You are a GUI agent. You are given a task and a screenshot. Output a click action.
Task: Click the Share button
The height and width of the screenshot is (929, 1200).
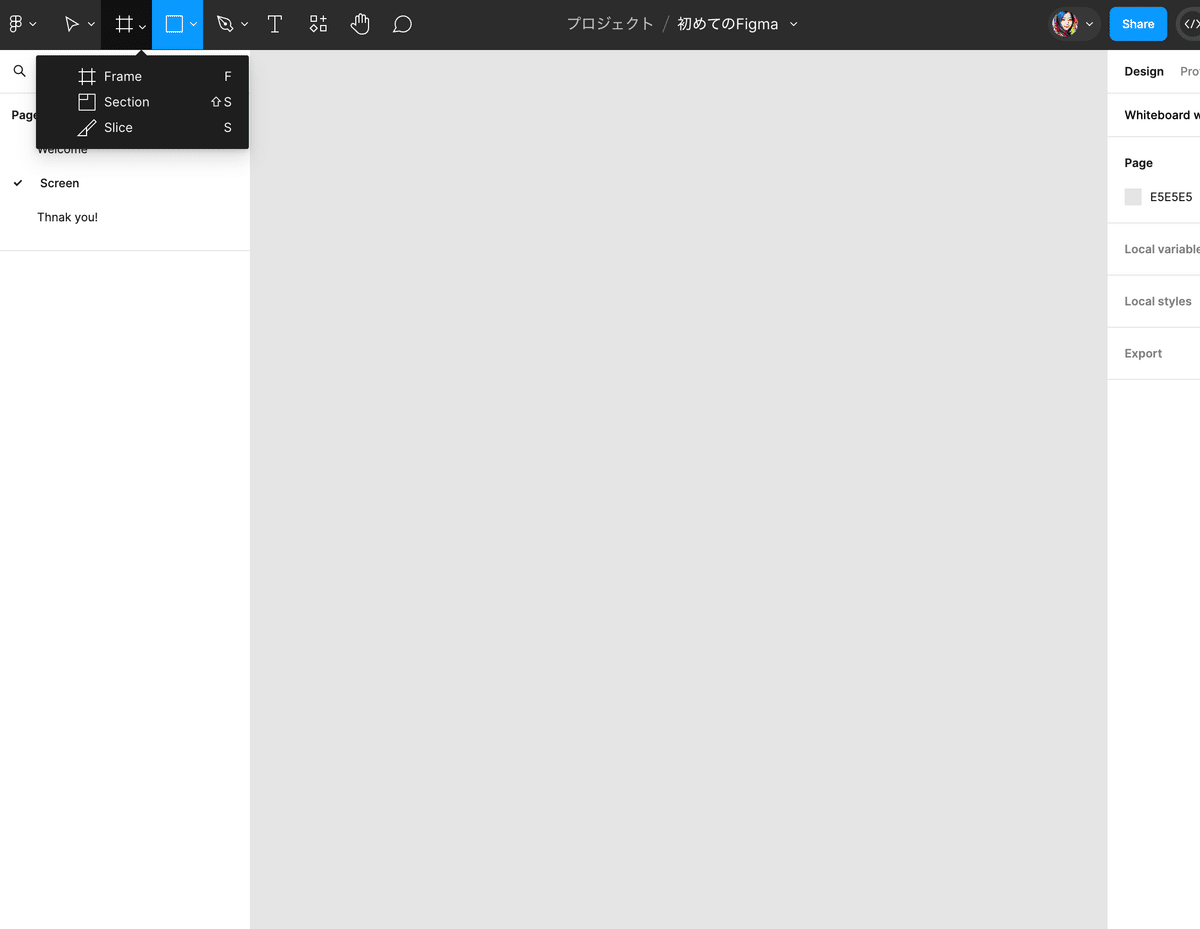(1138, 24)
